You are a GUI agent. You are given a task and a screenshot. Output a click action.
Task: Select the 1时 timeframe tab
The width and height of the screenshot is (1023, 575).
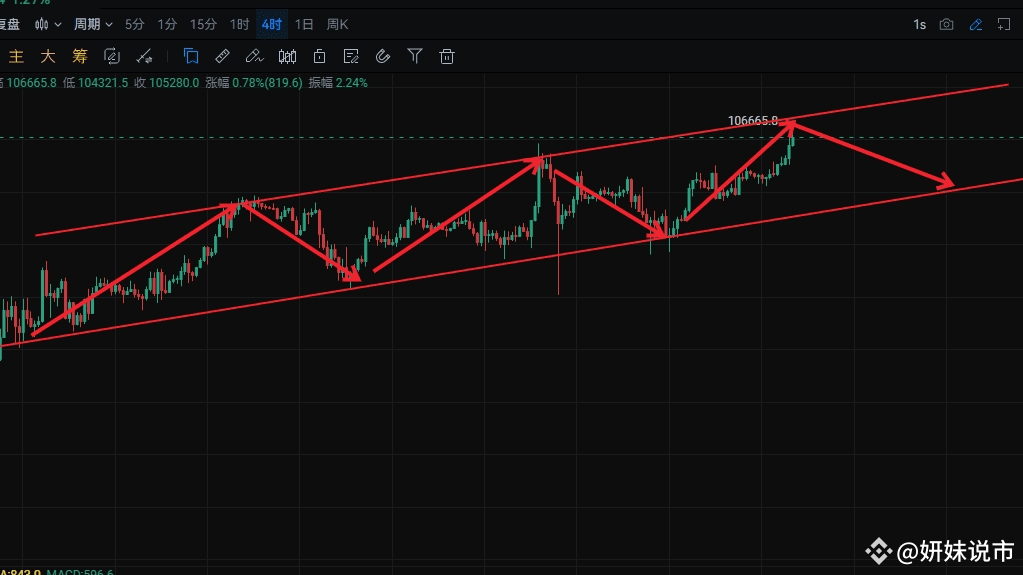(239, 25)
